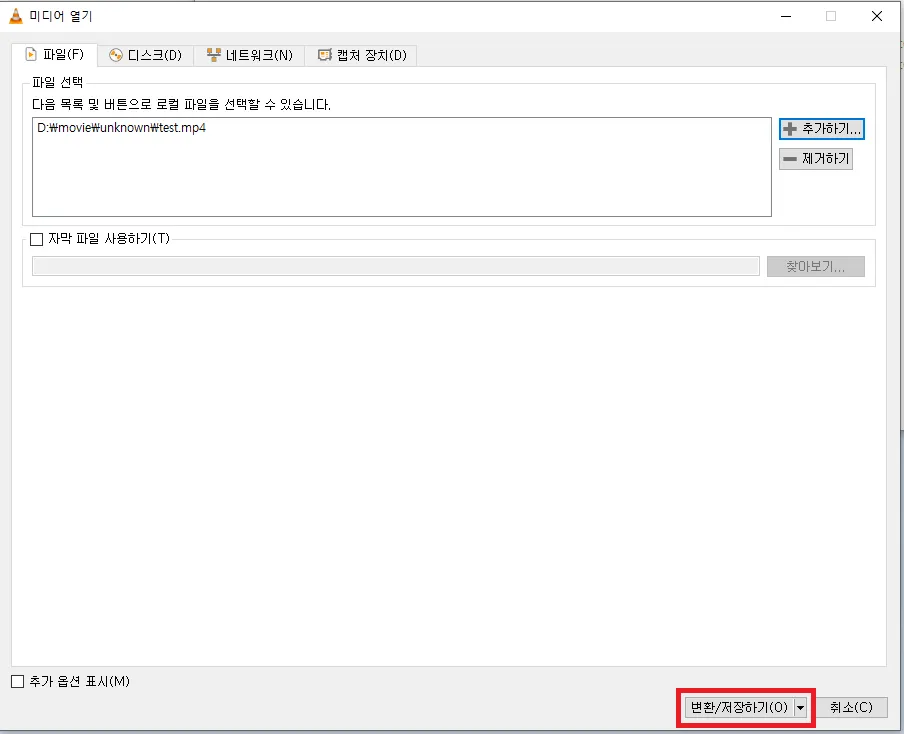
Task: Enable the 자막 파일 사용하기 checkbox
Action: (x=37, y=239)
